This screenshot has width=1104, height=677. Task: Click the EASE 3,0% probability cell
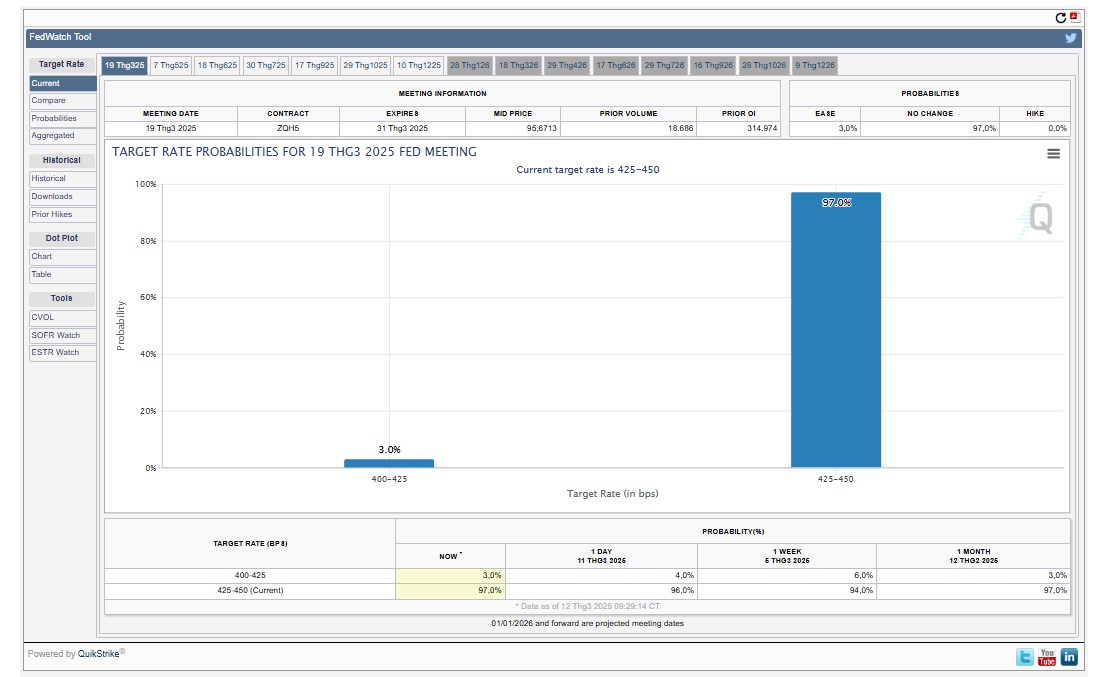click(825, 128)
